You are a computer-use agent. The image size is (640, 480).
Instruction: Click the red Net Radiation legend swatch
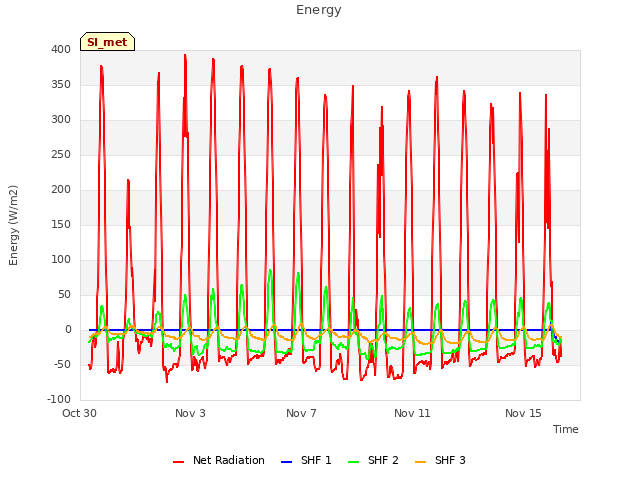(178, 462)
